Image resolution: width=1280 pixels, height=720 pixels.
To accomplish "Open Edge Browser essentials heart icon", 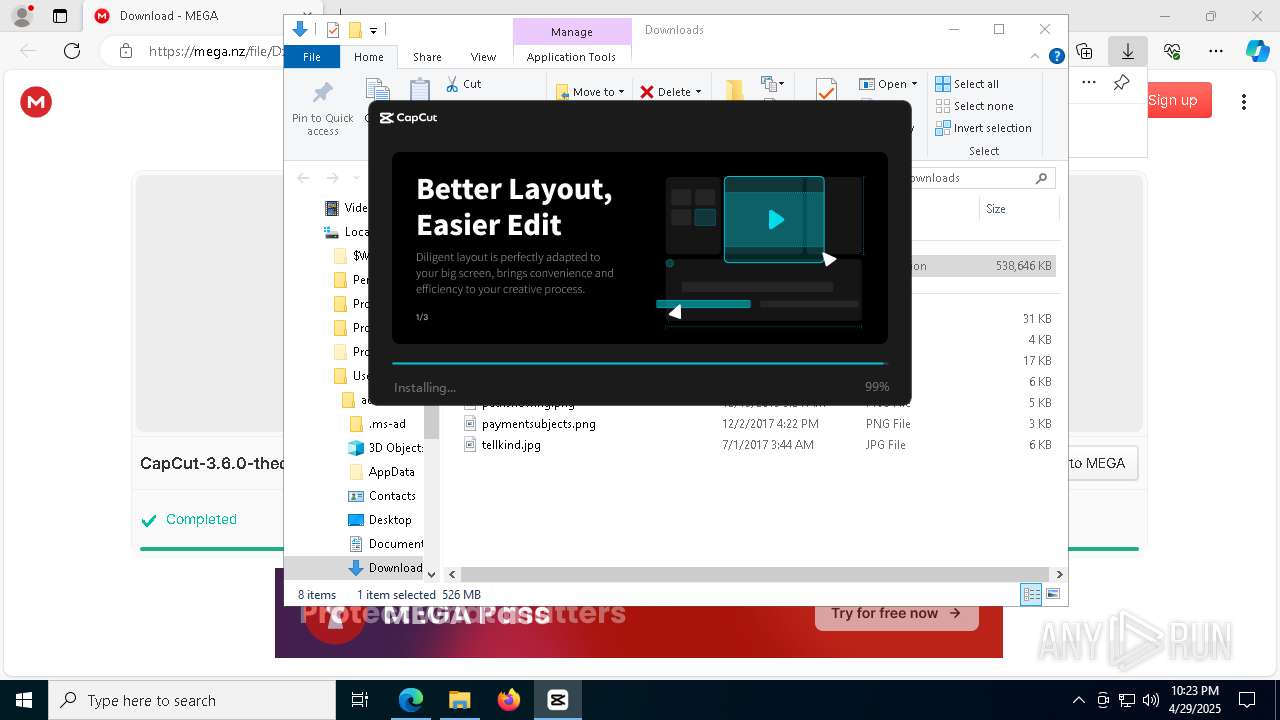I will click(1172, 51).
